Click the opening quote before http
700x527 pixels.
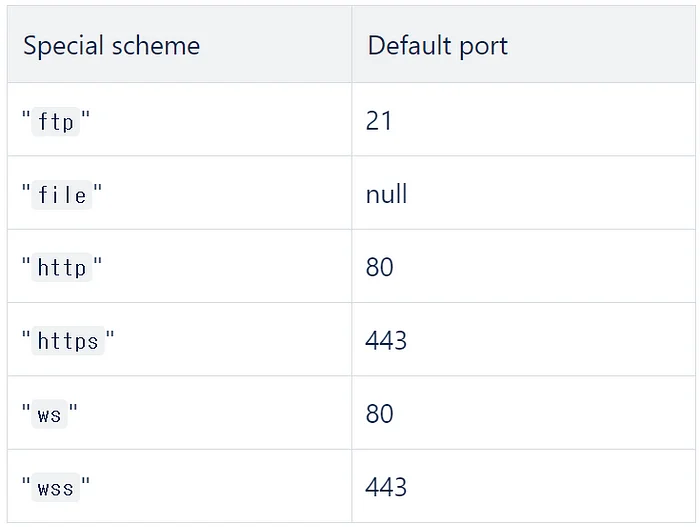pyautogui.click(x=26, y=264)
